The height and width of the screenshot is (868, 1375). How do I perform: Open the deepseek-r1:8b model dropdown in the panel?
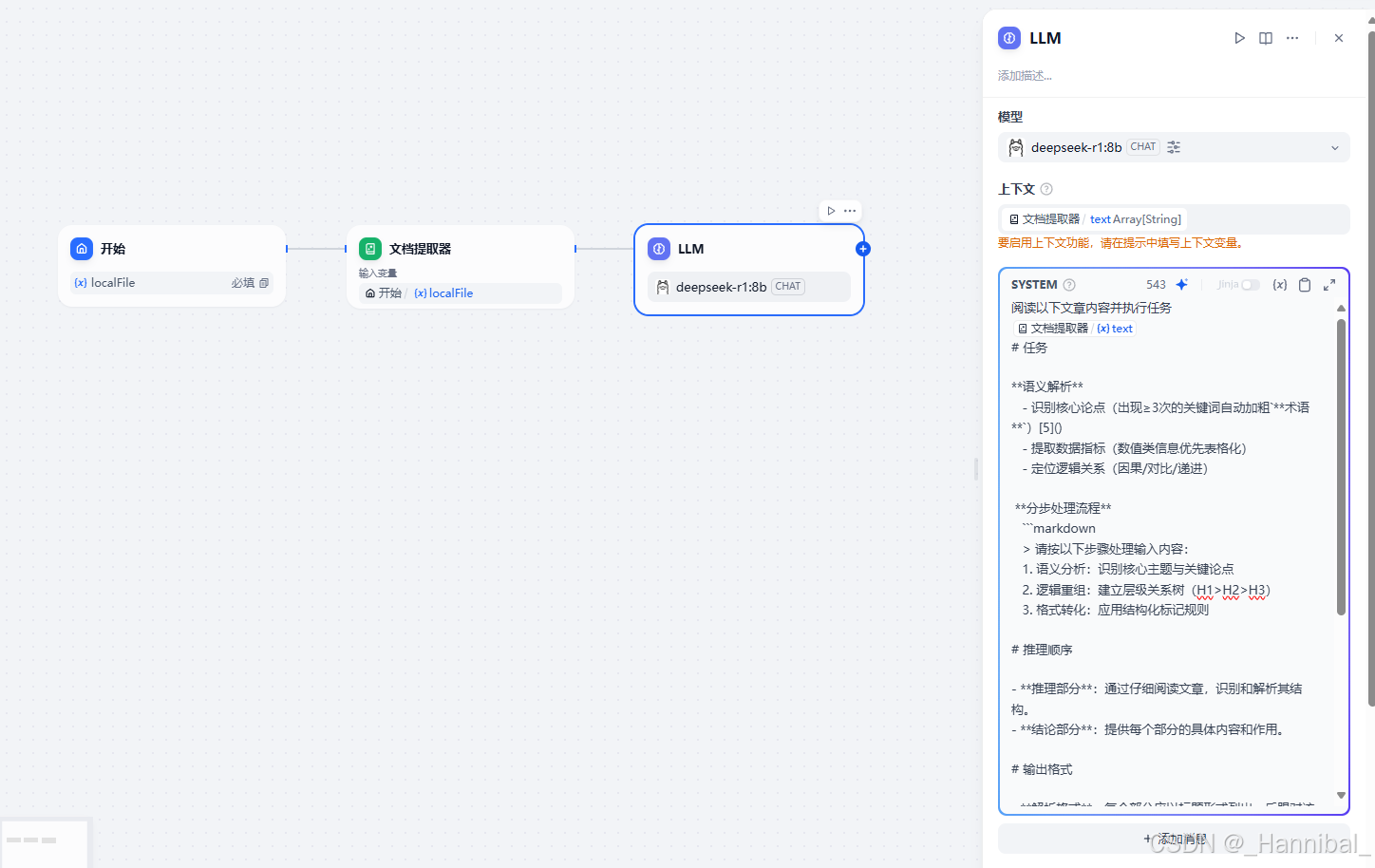(1174, 147)
